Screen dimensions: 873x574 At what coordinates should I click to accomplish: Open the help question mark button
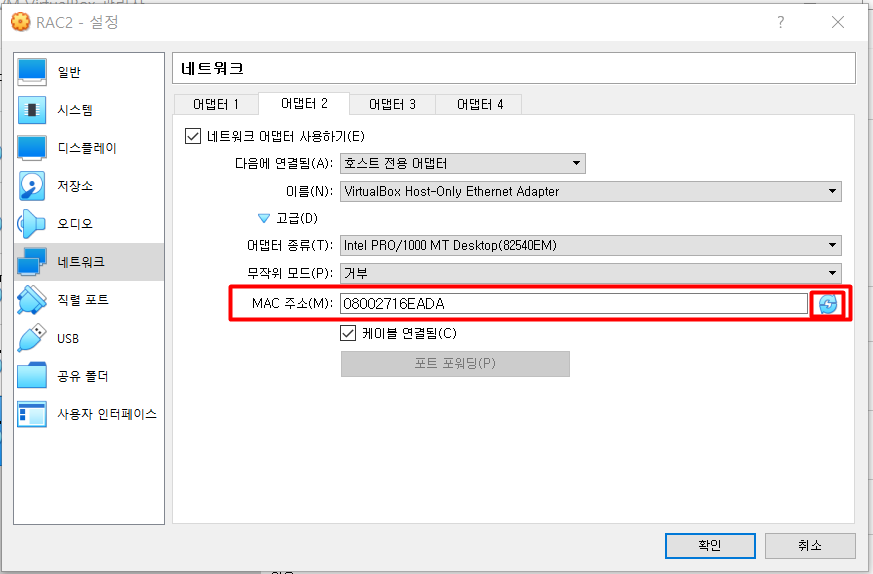pyautogui.click(x=781, y=22)
